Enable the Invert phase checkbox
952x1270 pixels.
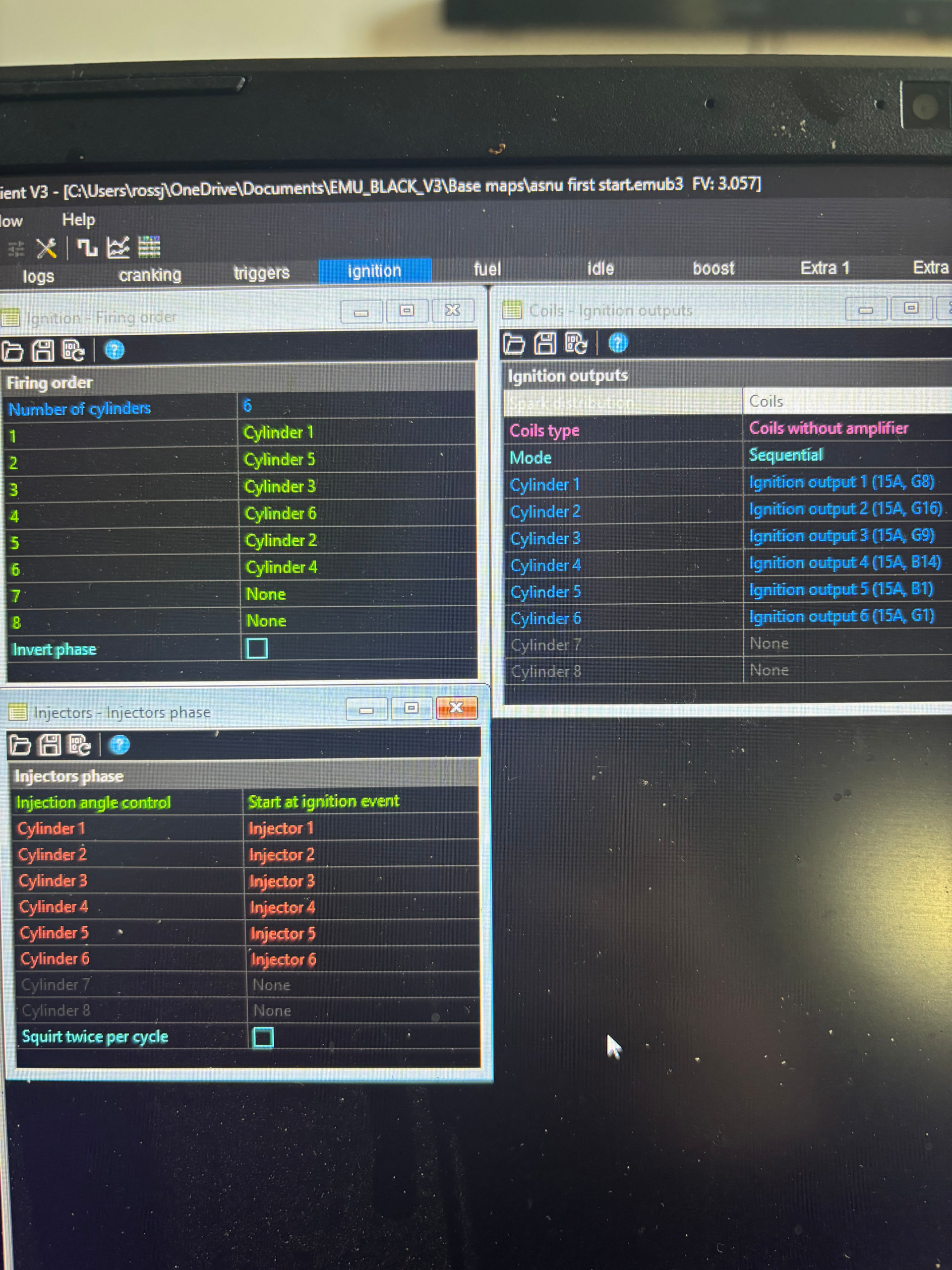256,648
